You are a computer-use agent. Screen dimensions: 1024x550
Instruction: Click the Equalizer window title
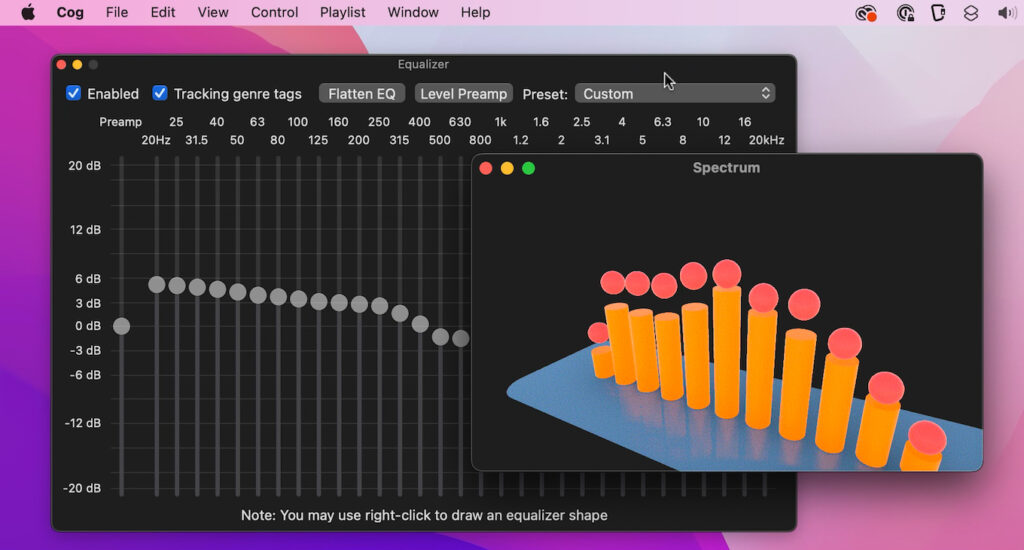coord(423,64)
